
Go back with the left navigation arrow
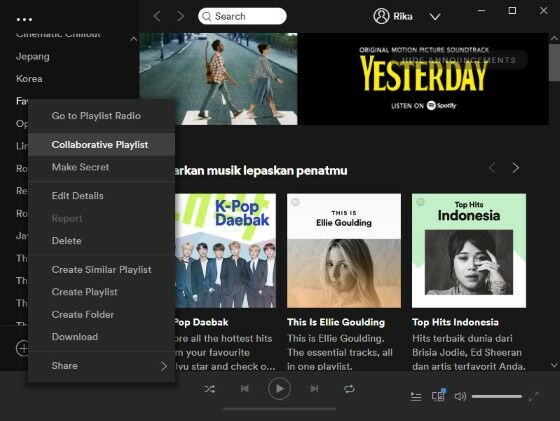pos(157,16)
